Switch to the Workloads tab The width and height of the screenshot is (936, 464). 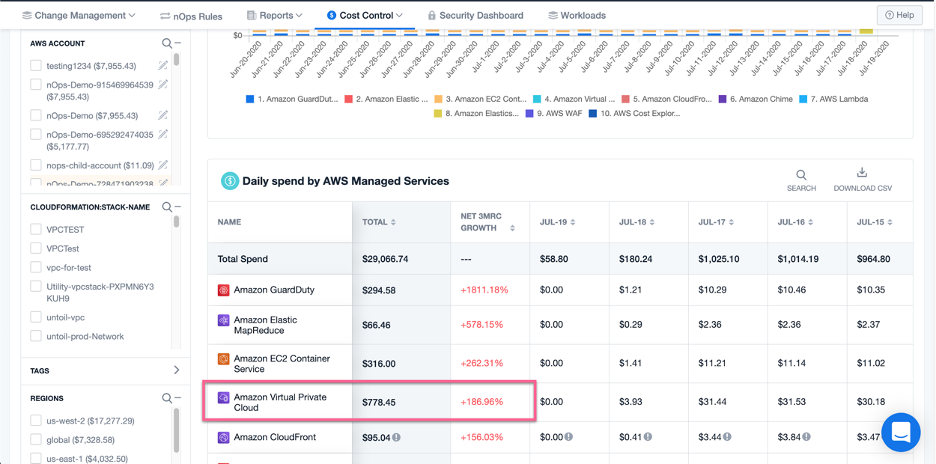577,15
